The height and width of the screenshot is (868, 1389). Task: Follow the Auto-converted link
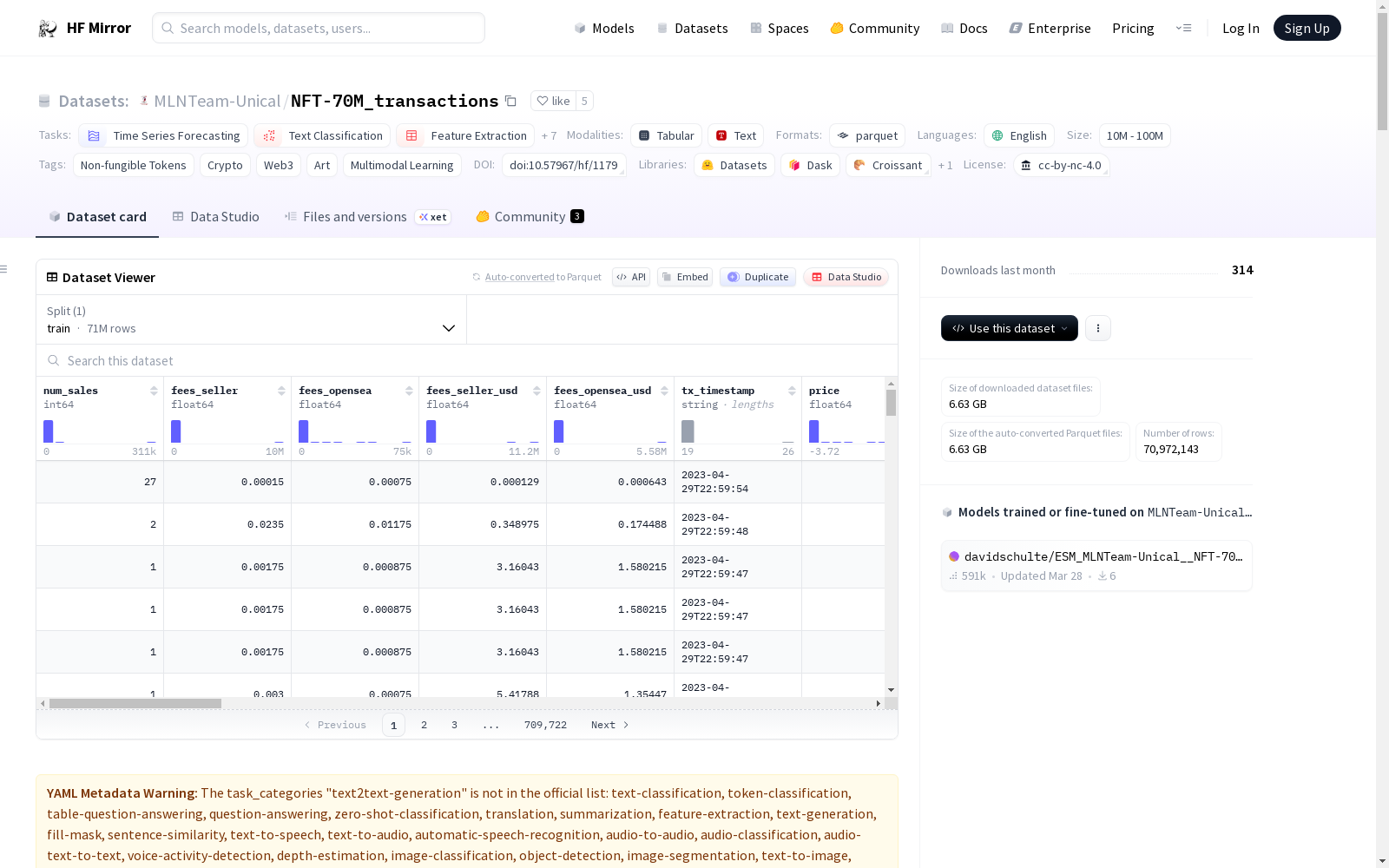(519, 277)
